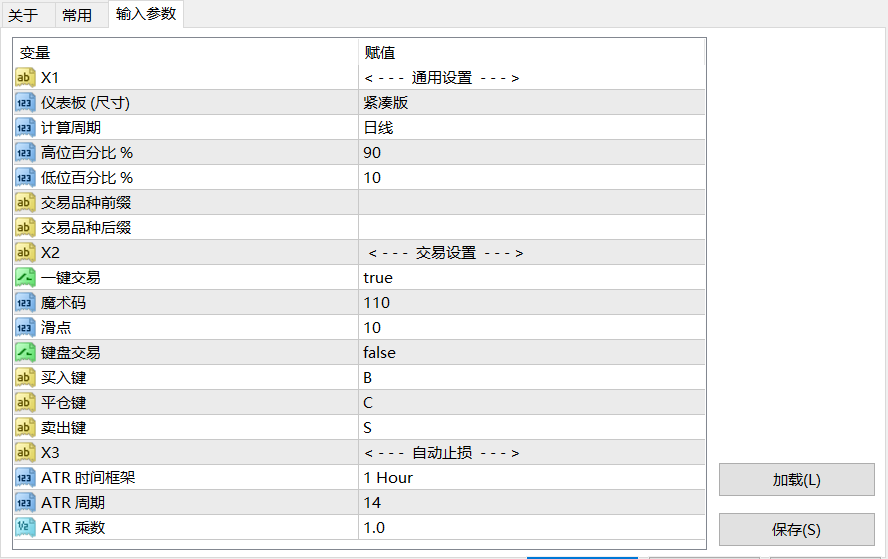Image resolution: width=888 pixels, height=559 pixels.
Task: Click the integer icon beside 仪表板 (尺寸)
Action: point(26,103)
